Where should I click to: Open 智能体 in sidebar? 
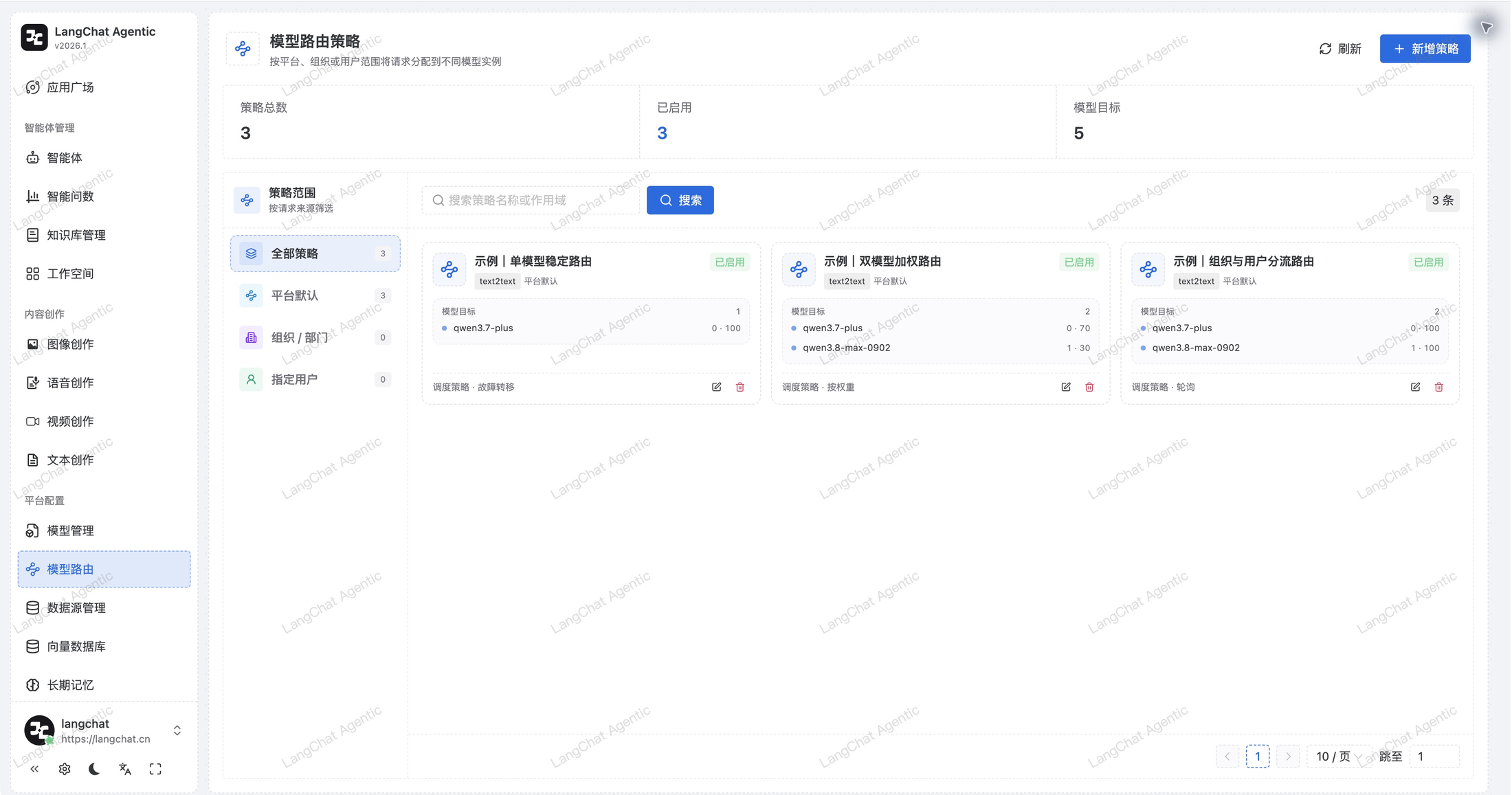pyautogui.click(x=104, y=158)
